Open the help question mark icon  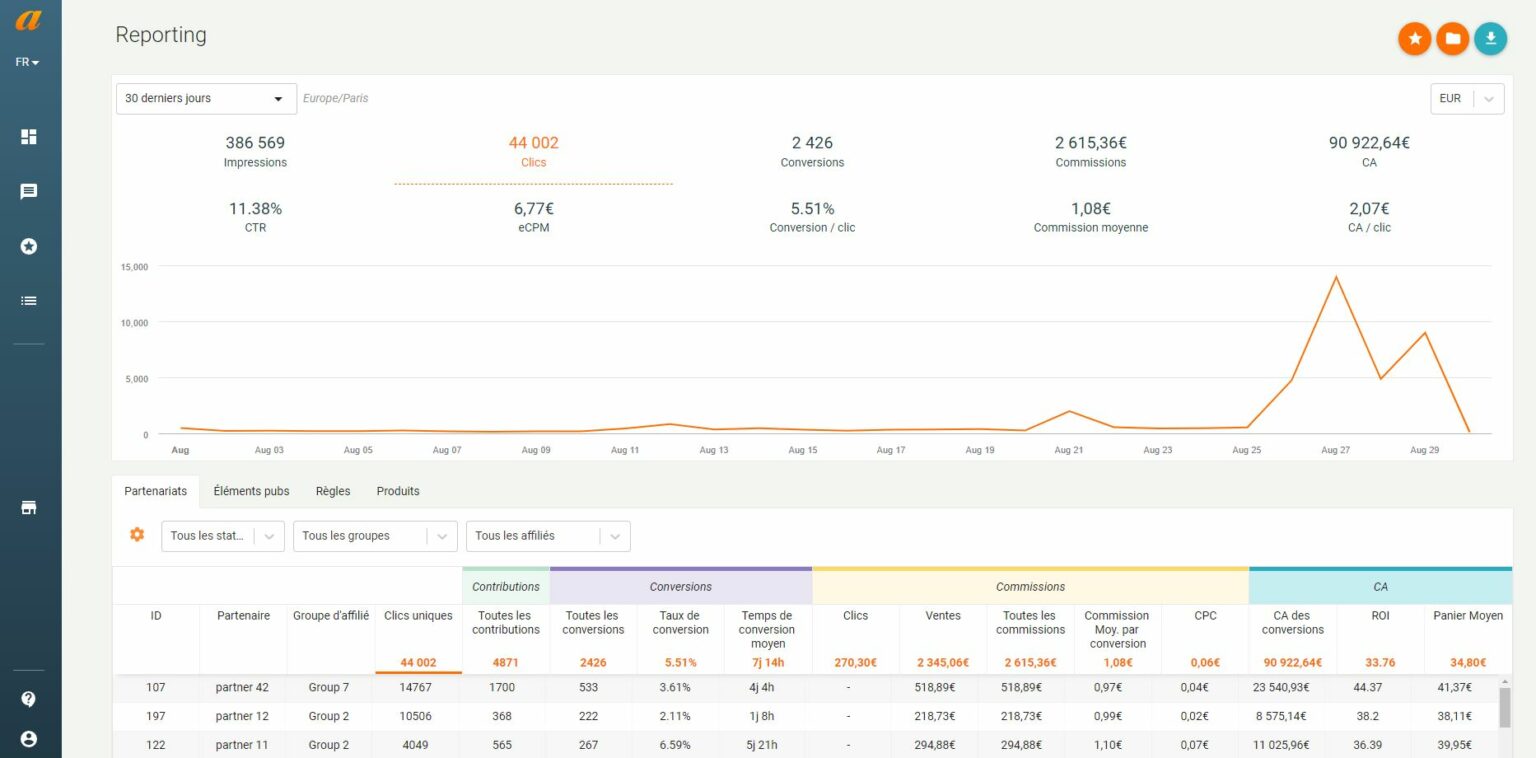pyautogui.click(x=29, y=699)
